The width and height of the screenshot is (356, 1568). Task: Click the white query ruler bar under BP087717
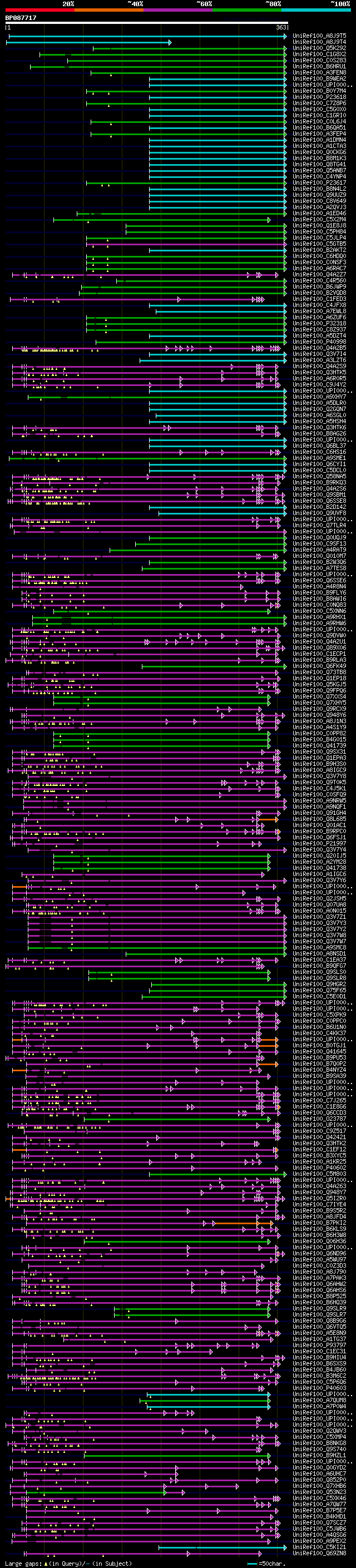click(147, 22)
